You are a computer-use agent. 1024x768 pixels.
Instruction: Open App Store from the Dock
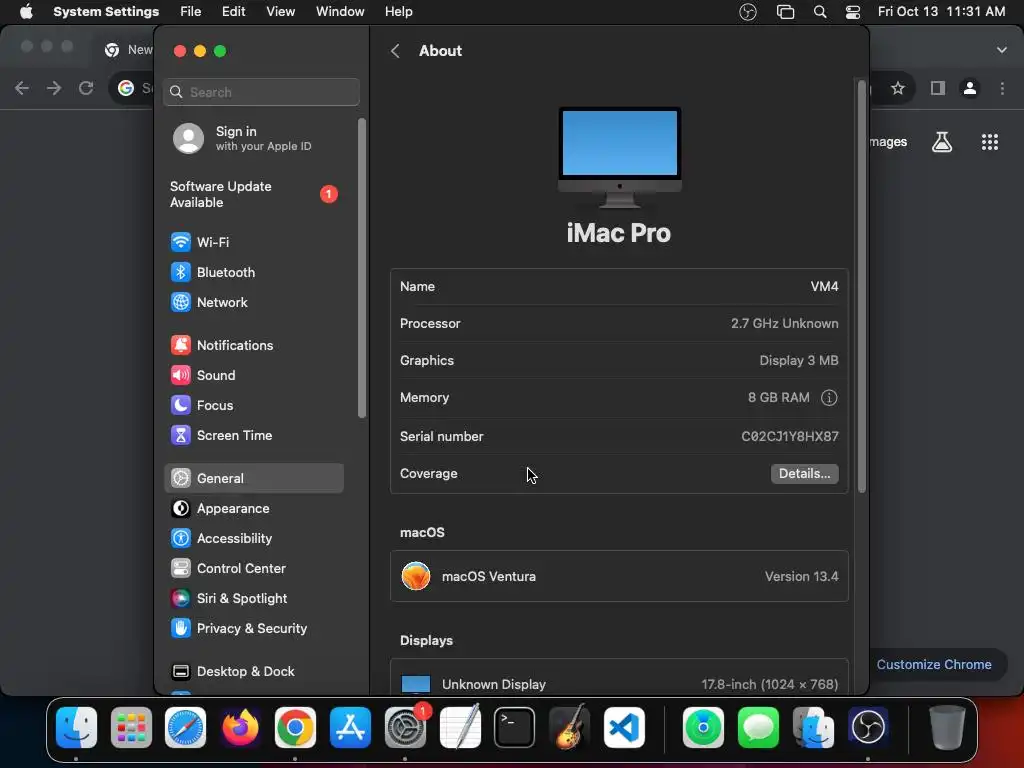350,728
